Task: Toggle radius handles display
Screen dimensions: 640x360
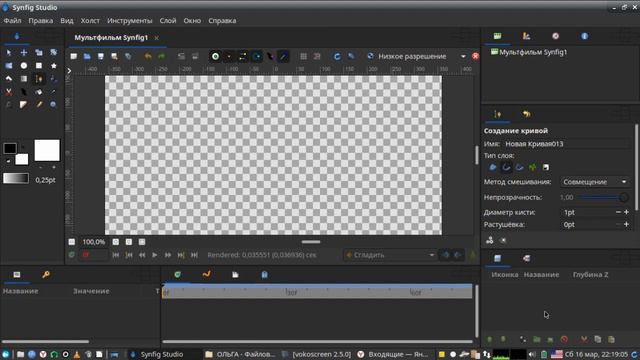Action: point(257,56)
